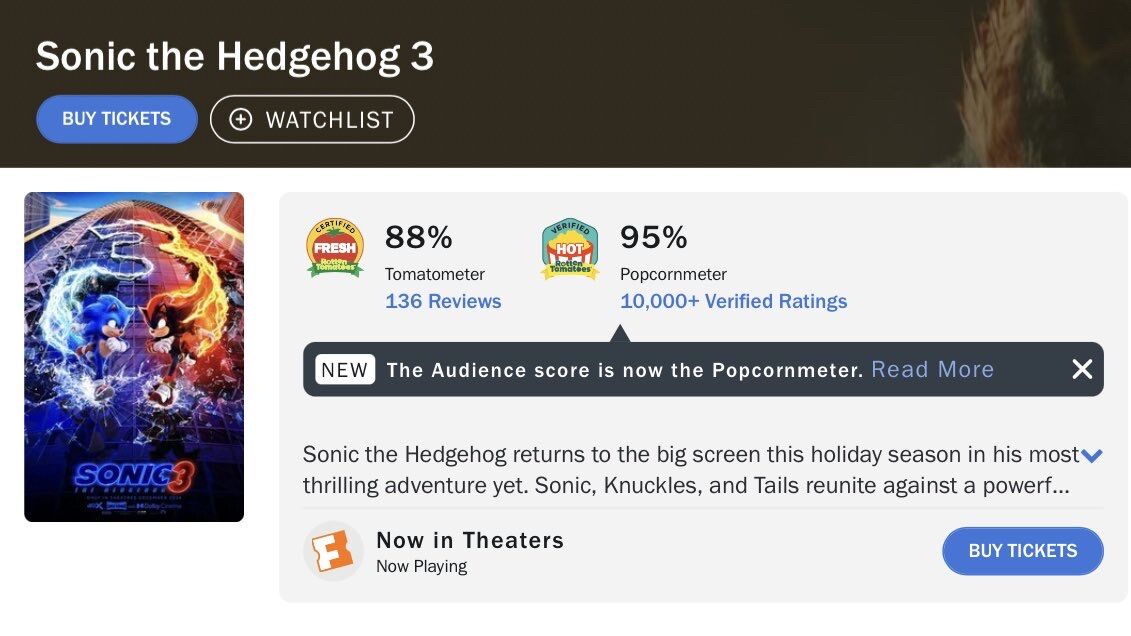
Task: Click the Certified Fresh tomato badge
Action: (335, 248)
